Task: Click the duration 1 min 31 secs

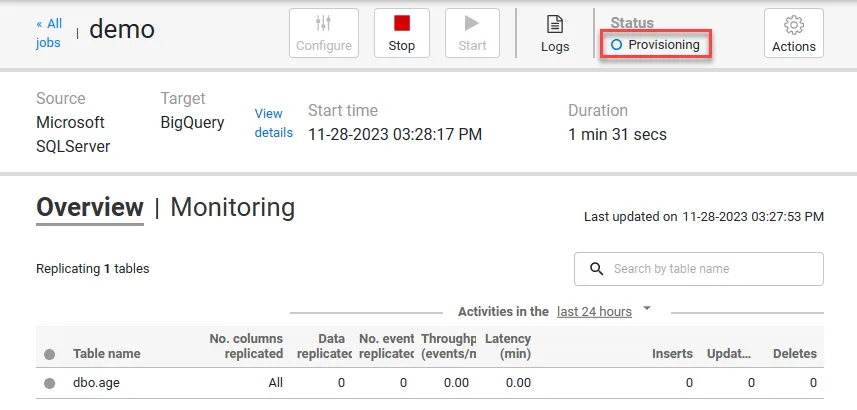Action: click(618, 134)
